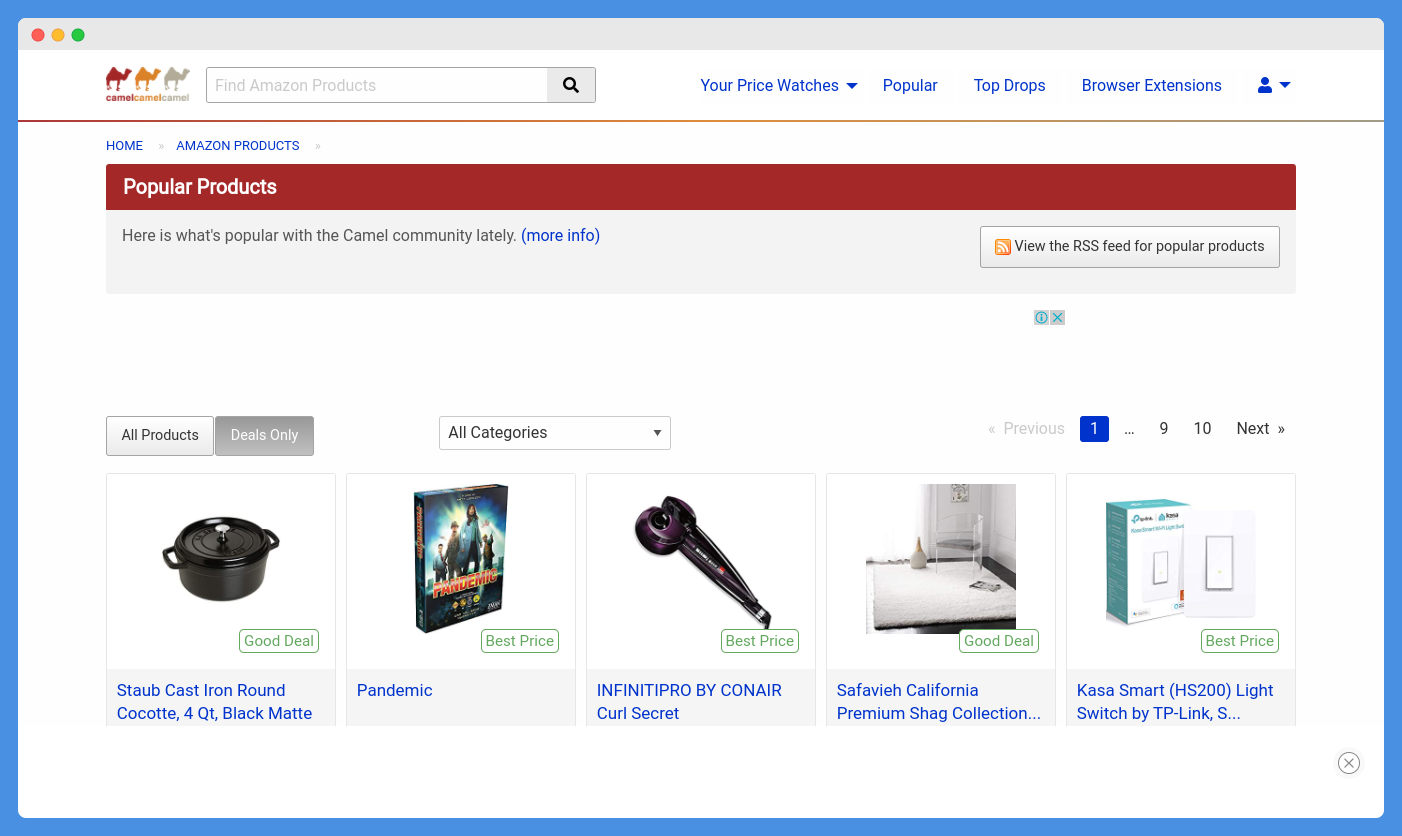Screen dimensions: 1402x836
Task: Open the user account icon menu
Action: pyautogui.click(x=1265, y=85)
